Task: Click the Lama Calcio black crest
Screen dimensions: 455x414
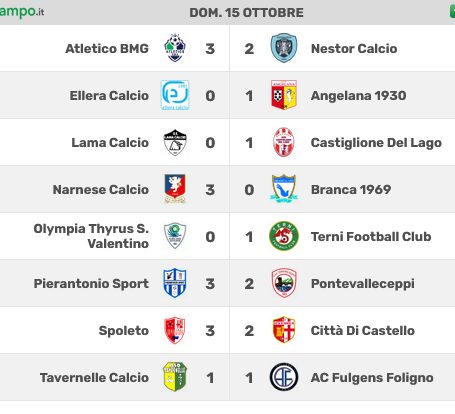Action: coord(175,142)
